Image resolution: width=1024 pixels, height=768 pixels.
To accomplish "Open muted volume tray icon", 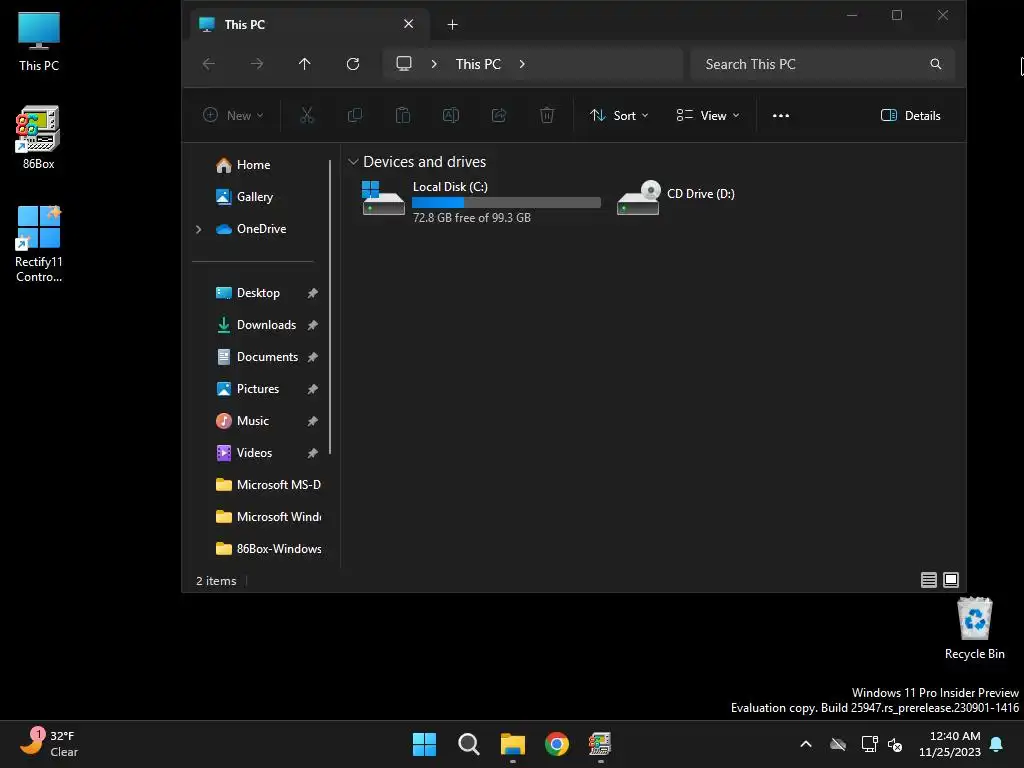I will pyautogui.click(x=895, y=744).
